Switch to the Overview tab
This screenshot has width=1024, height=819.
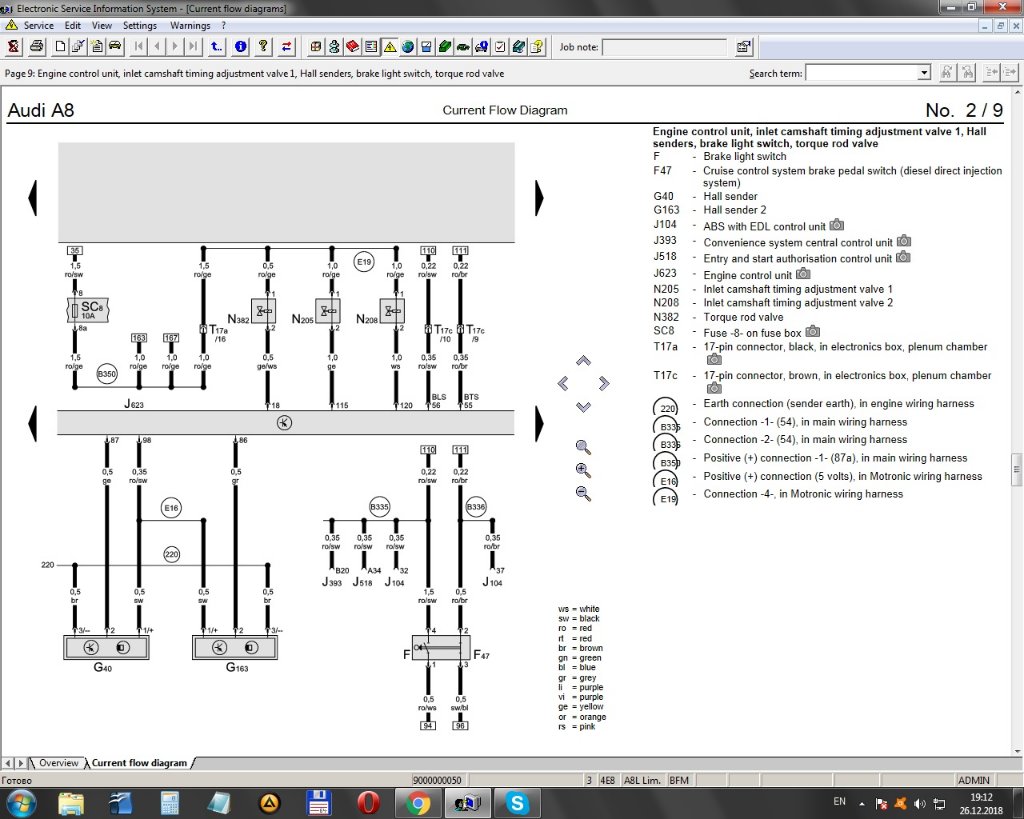coord(58,763)
